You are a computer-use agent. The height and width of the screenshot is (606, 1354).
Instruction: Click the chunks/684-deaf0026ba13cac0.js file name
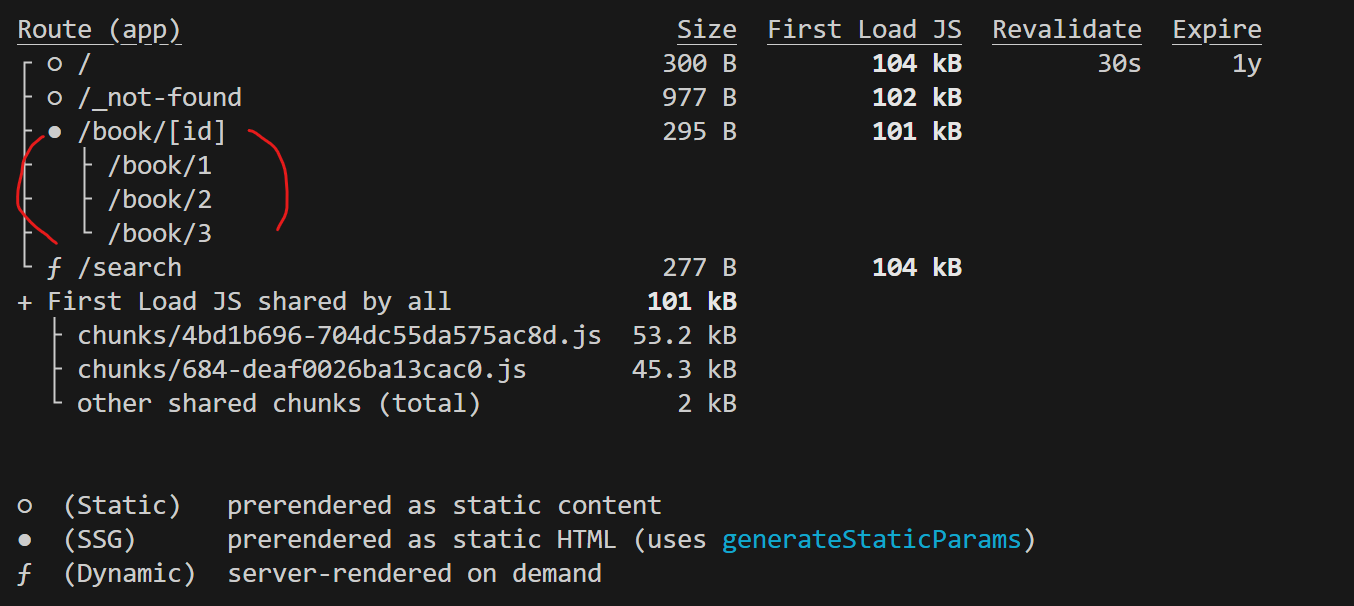click(301, 370)
